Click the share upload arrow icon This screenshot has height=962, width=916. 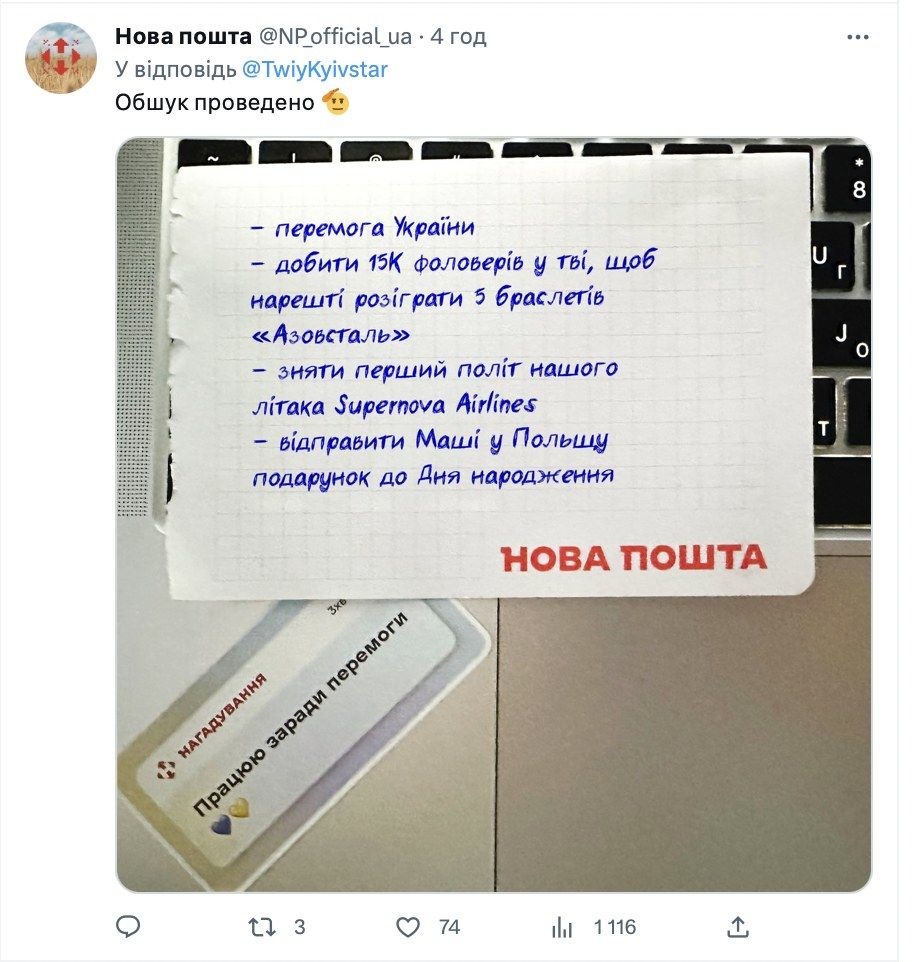click(737, 926)
